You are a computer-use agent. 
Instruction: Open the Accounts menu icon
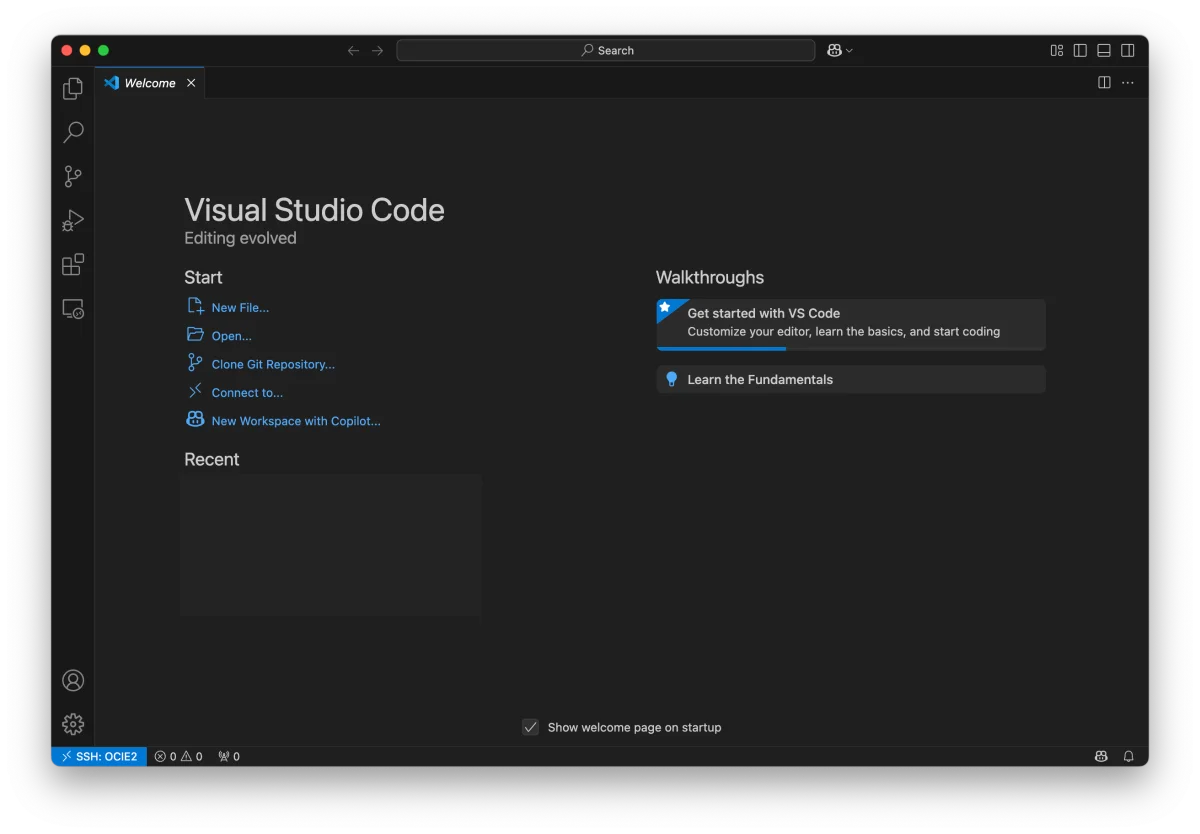[x=73, y=680]
